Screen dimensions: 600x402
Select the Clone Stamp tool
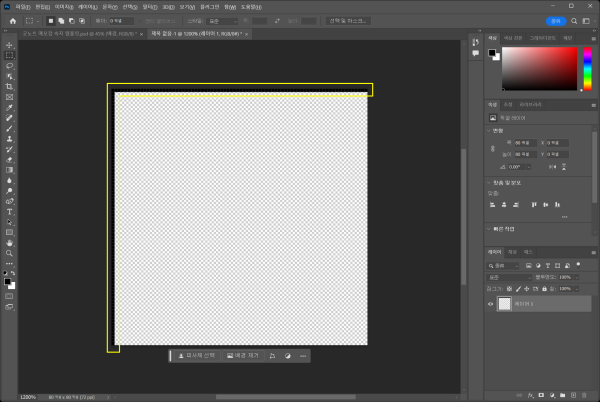[x=9, y=139]
